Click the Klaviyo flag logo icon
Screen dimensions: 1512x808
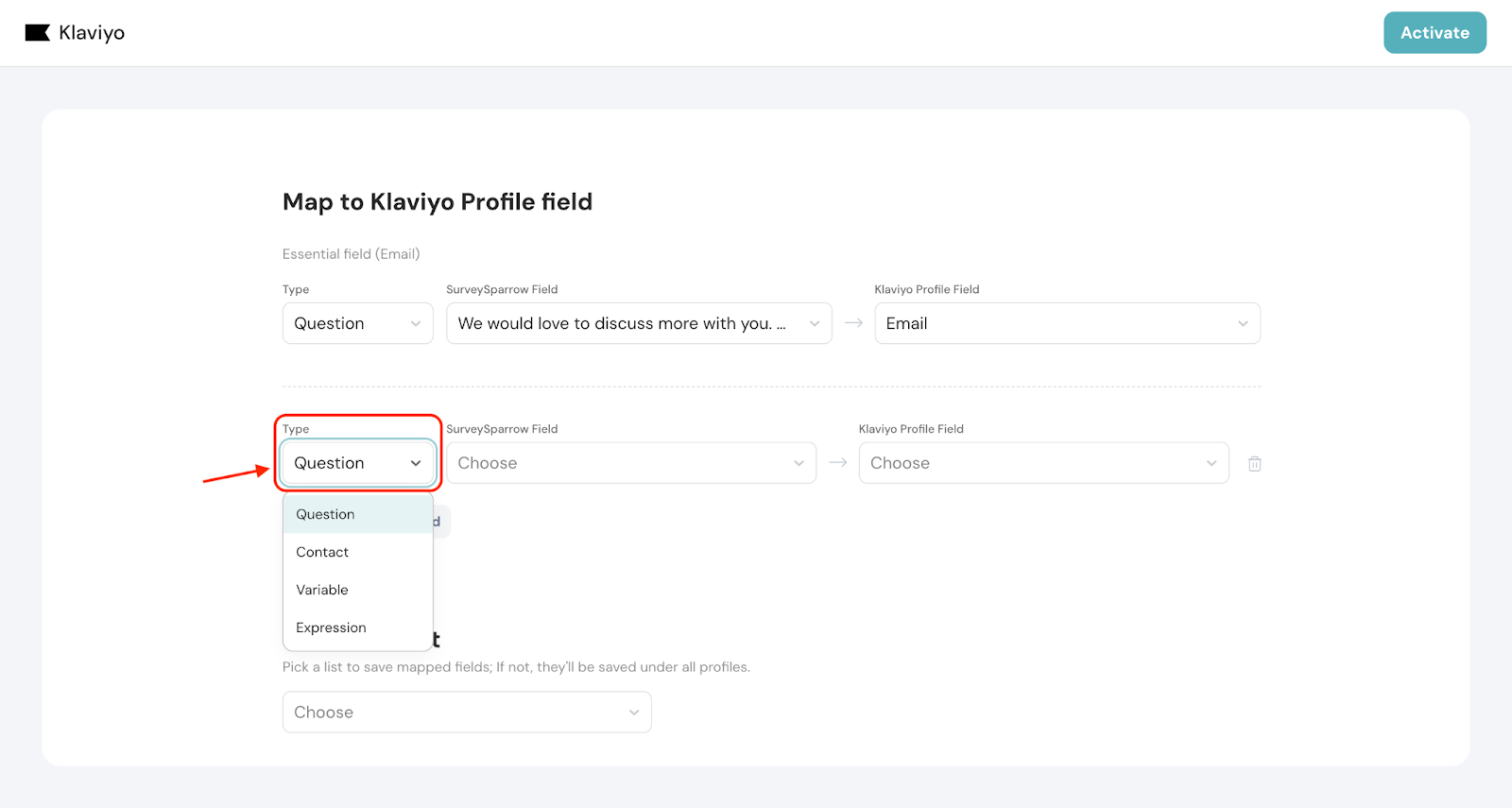point(37,33)
